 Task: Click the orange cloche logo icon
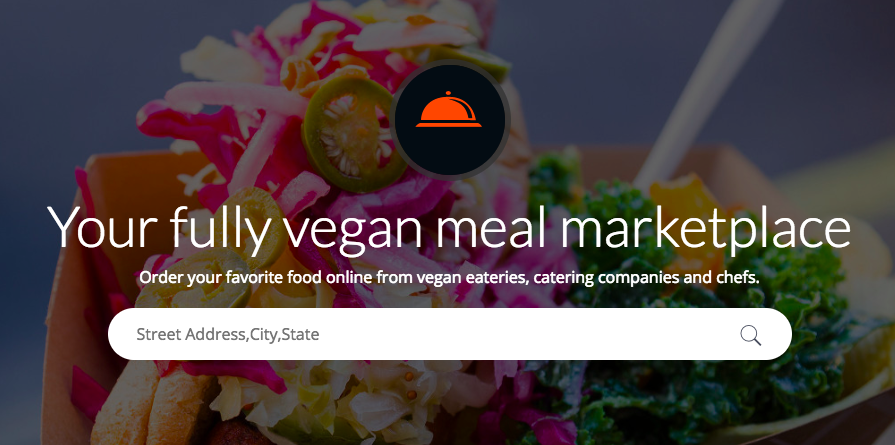[449, 111]
